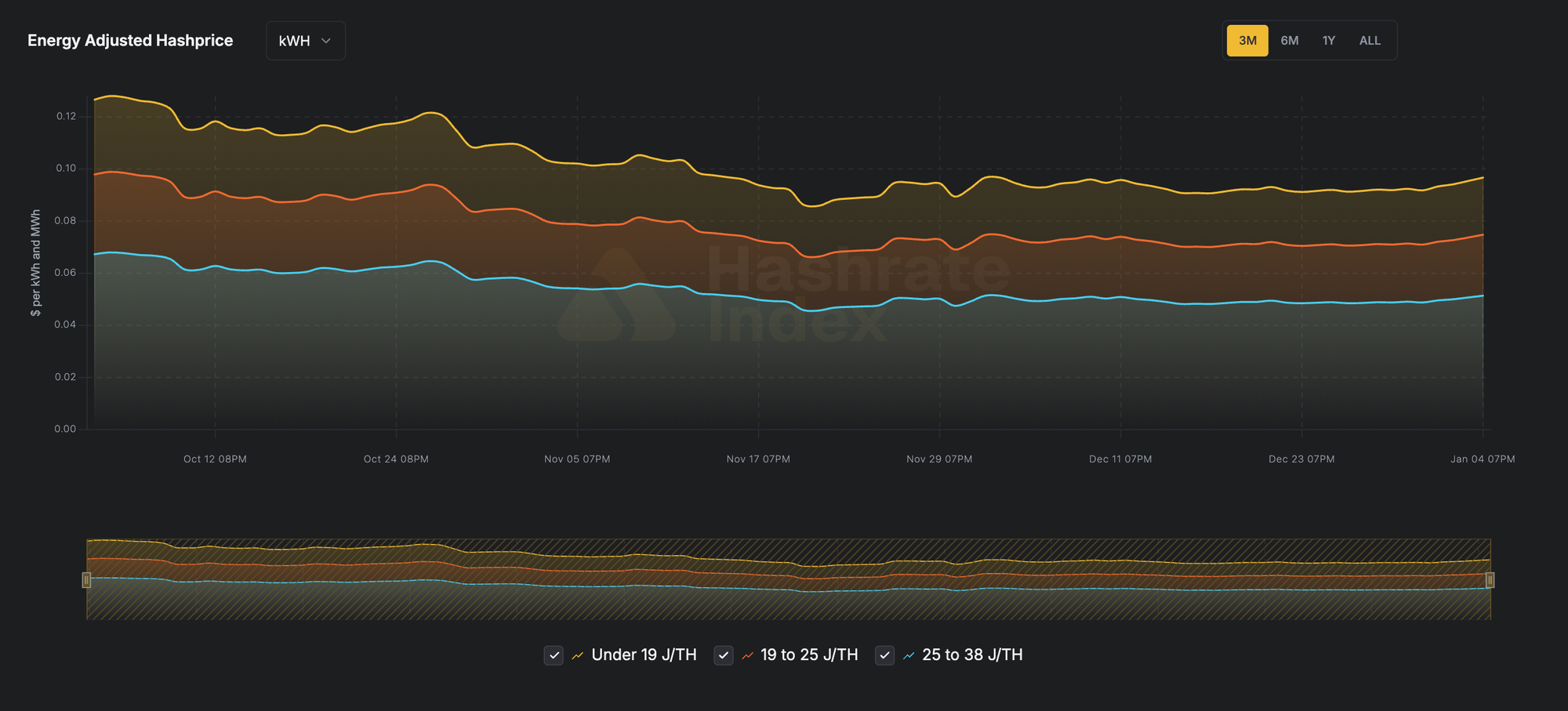Click the Nov 17 07PM axis tick label
Image resolution: width=1568 pixels, height=711 pixels.
coord(758,459)
